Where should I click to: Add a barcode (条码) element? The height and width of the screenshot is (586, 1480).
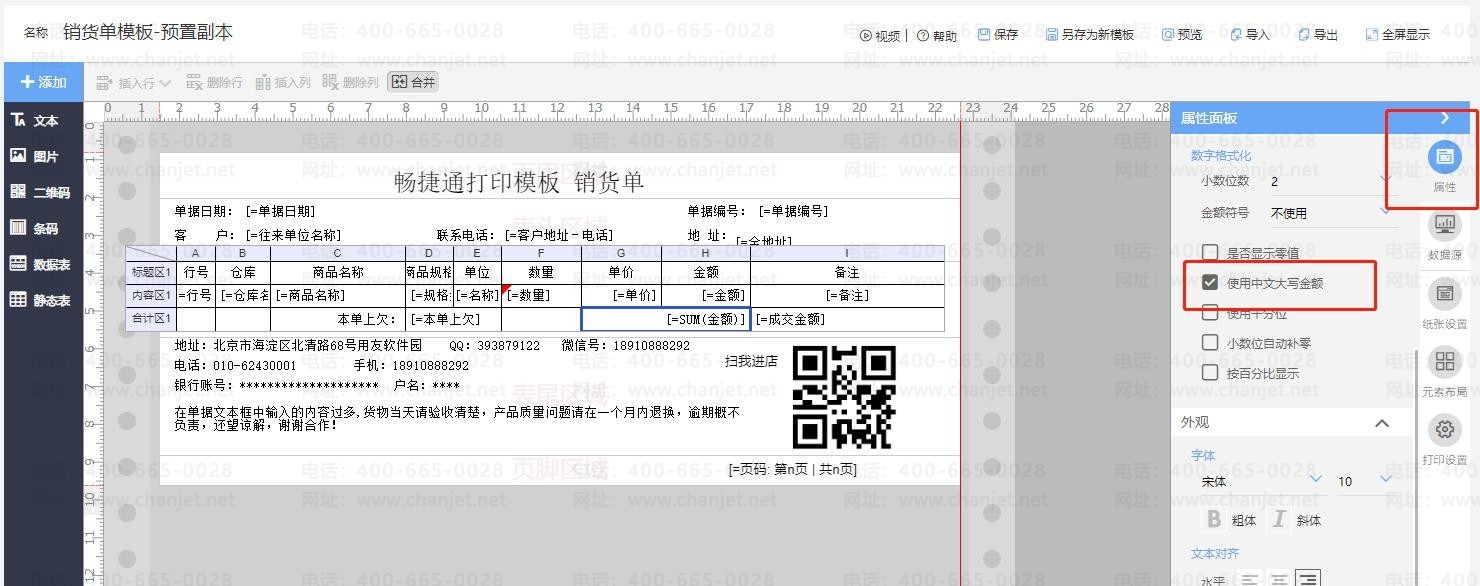click(35, 228)
